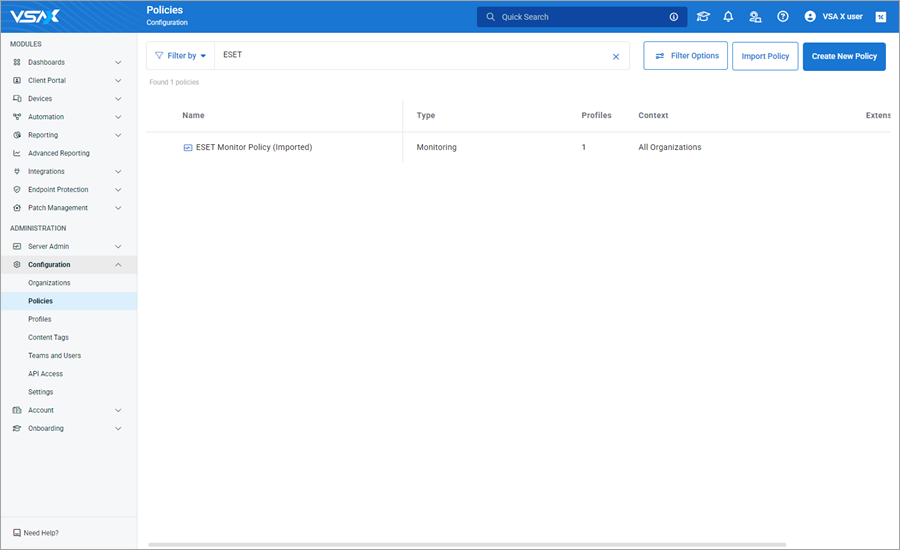Open the notifications bell icon
The image size is (900, 550).
[728, 17]
